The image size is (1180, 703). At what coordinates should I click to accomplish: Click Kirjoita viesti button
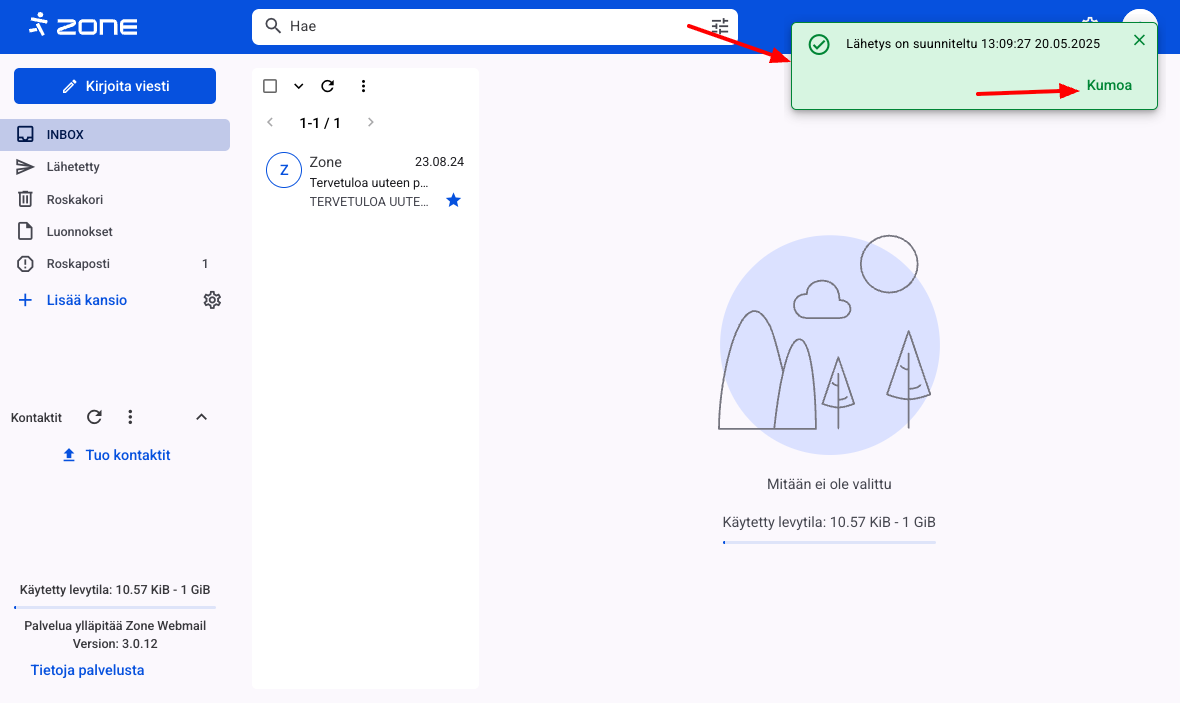115,86
